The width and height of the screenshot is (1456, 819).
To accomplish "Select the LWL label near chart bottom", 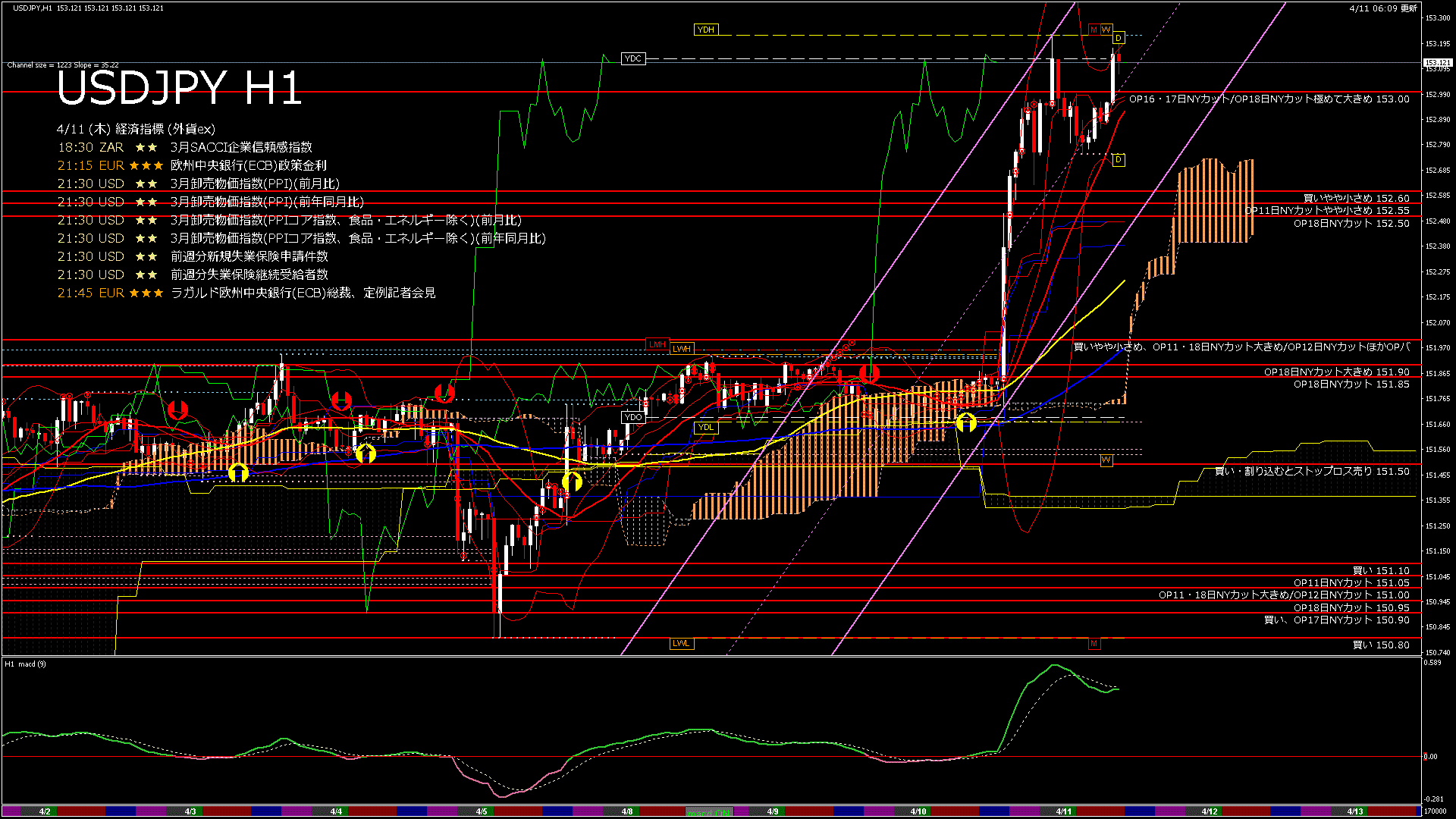I will click(681, 643).
